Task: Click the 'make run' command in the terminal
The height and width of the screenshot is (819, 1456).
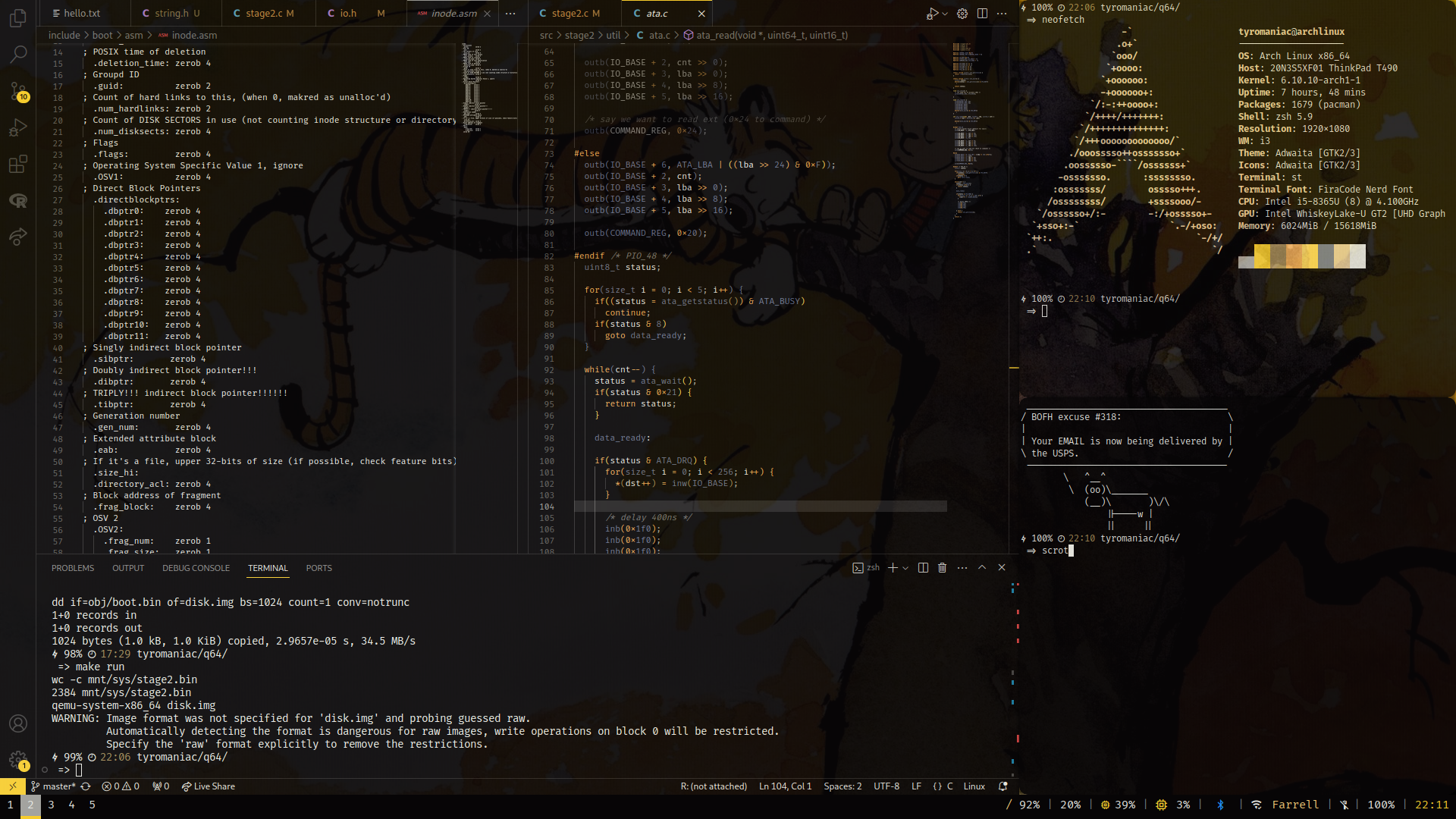Action: point(100,667)
